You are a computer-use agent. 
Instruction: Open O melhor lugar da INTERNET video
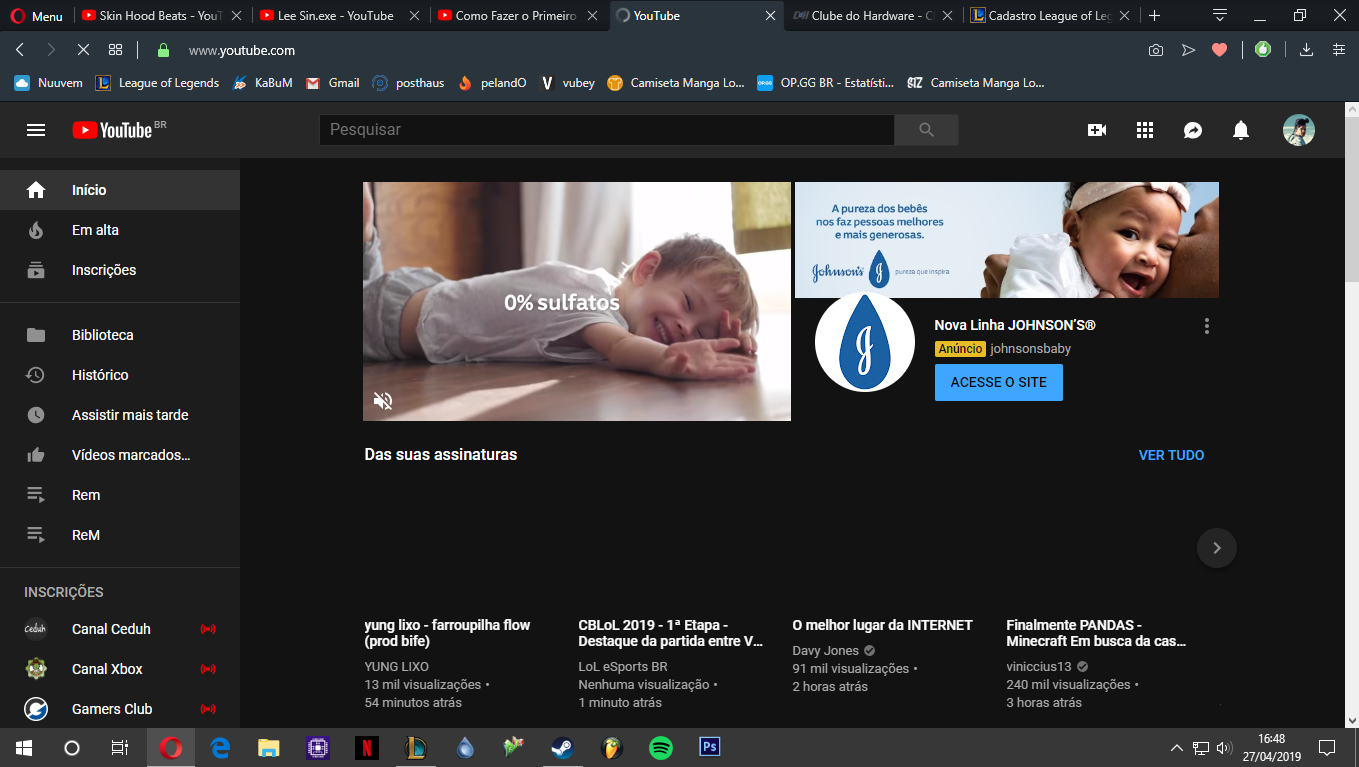pos(882,625)
